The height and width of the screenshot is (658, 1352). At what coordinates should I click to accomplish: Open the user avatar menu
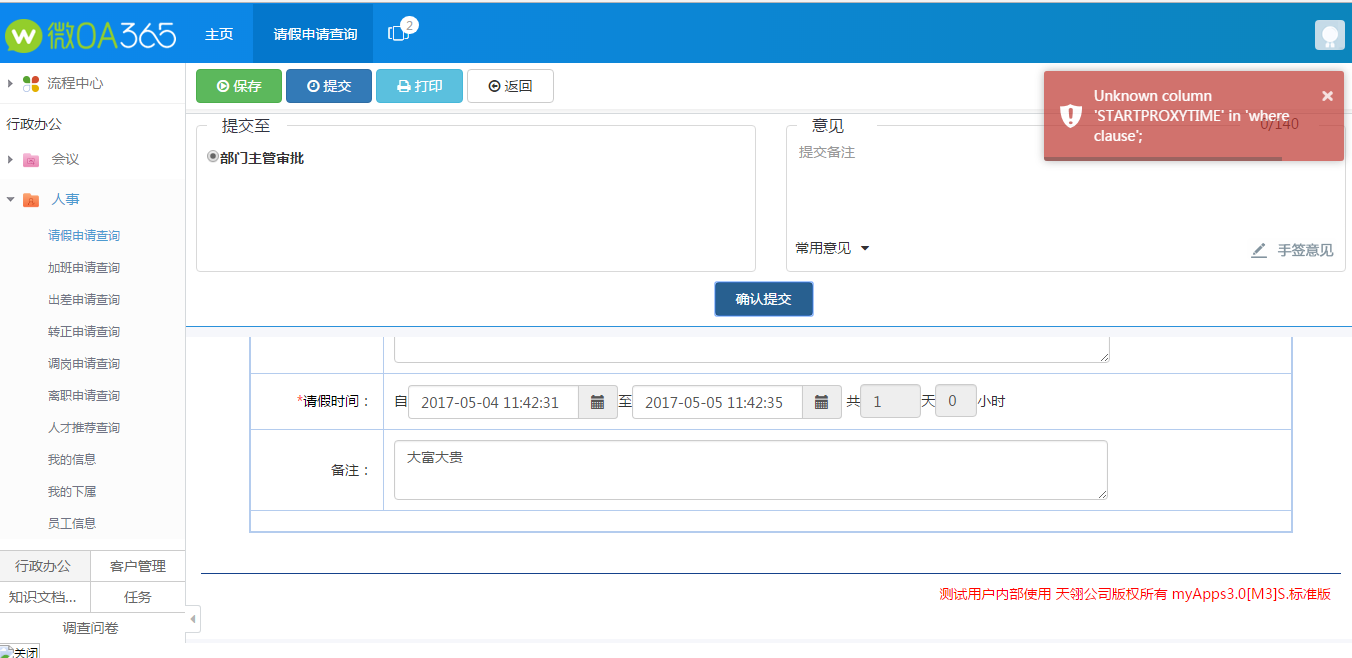[x=1329, y=35]
